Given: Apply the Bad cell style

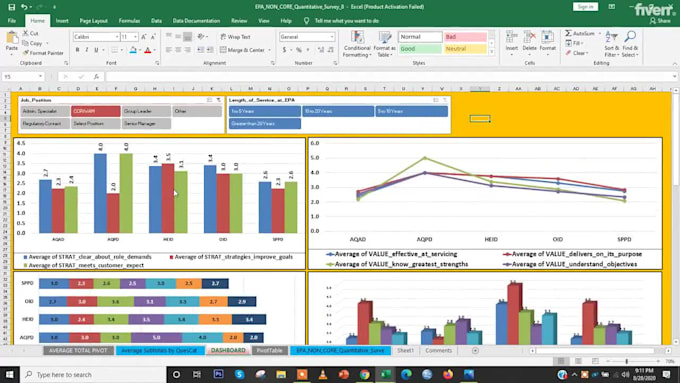Looking at the screenshot, I should pyautogui.click(x=465, y=37).
